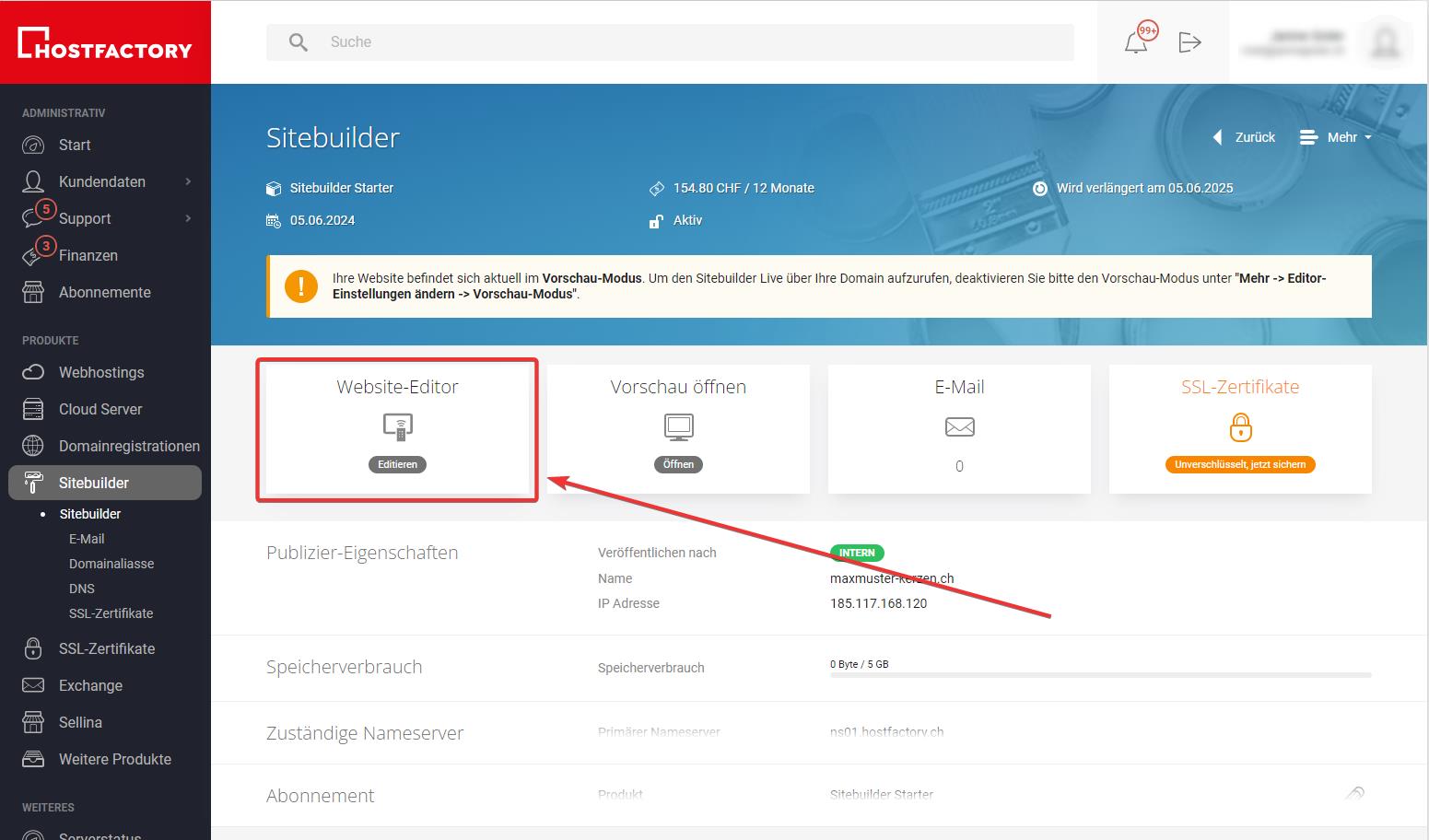Click the search magnifier icon

(298, 42)
